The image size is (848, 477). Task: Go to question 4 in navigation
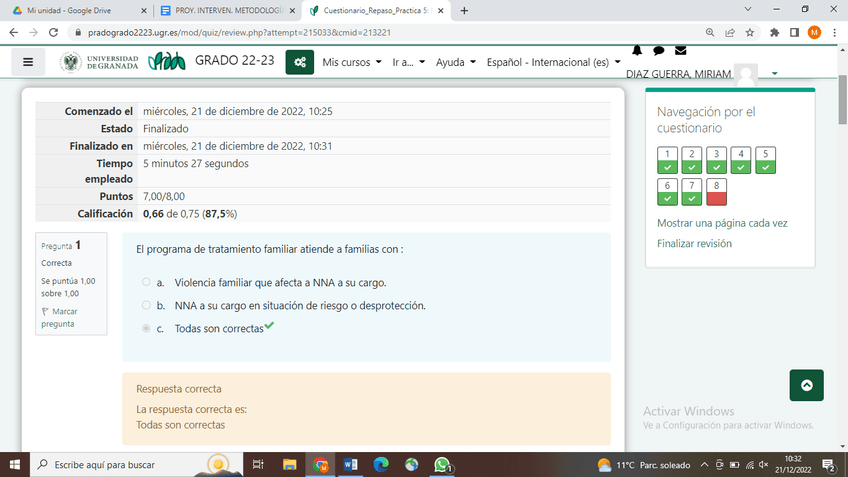(x=741, y=160)
